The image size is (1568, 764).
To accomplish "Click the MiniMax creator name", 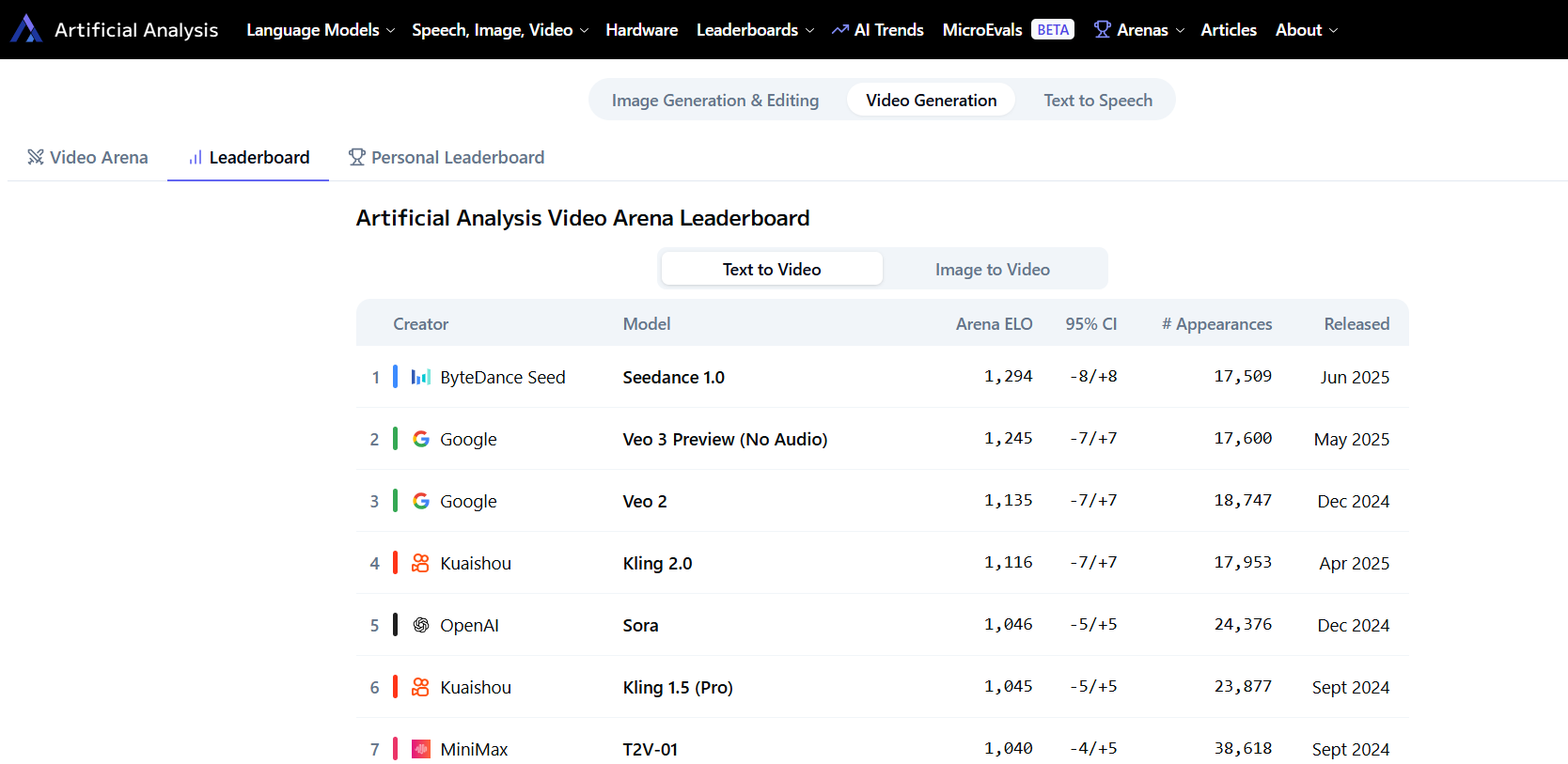I will [474, 749].
